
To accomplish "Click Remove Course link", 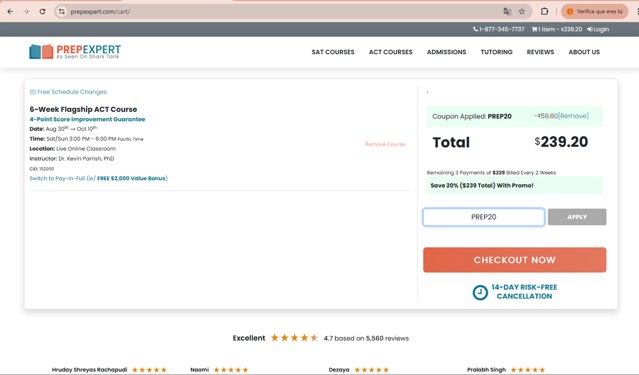I will tap(385, 144).
